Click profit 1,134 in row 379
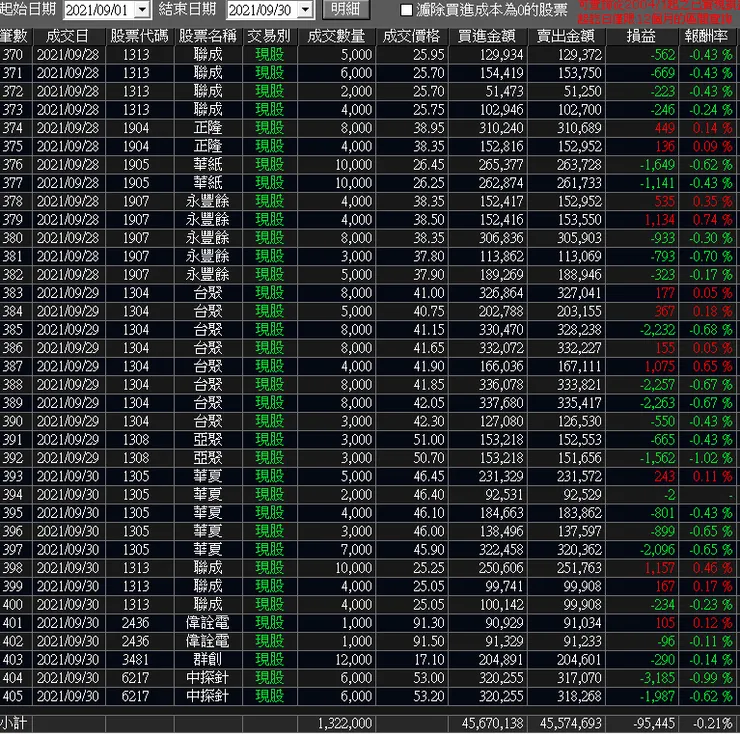The height and width of the screenshot is (734, 740). point(660,219)
